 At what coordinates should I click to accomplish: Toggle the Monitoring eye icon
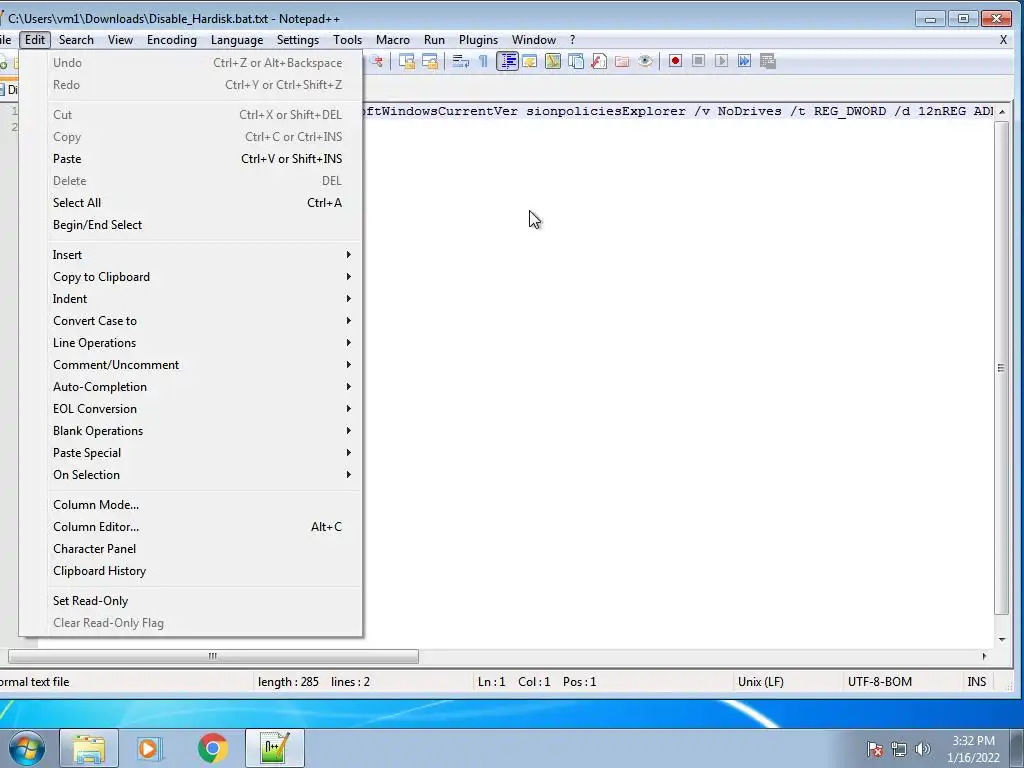(x=645, y=61)
